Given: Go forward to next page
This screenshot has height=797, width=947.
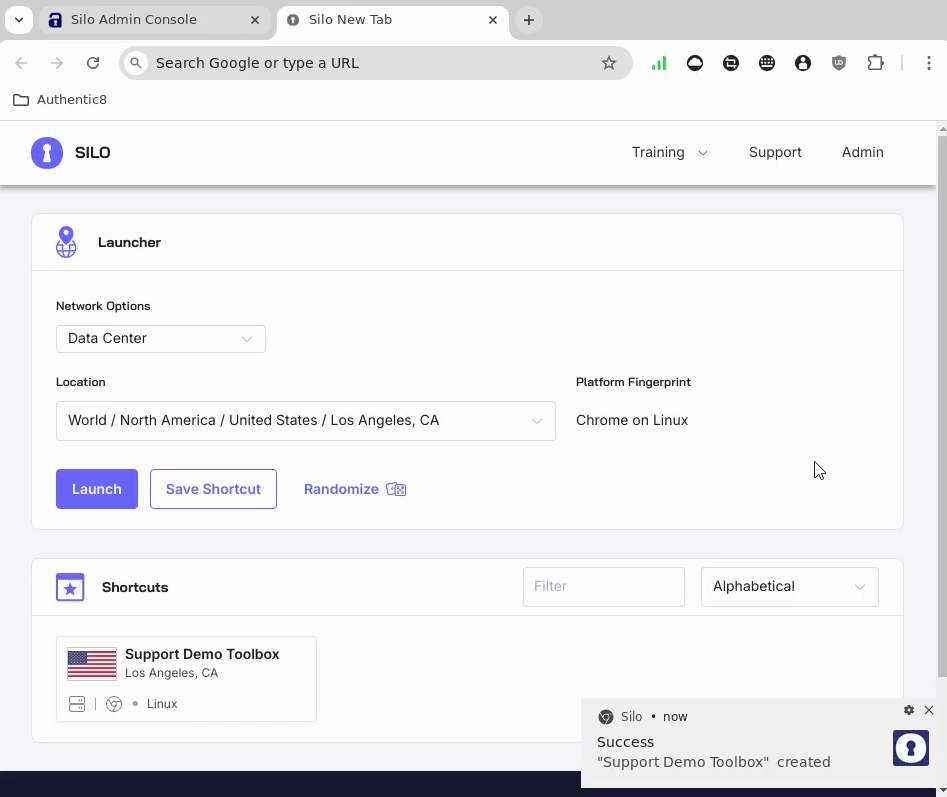Looking at the screenshot, I should (x=57, y=63).
